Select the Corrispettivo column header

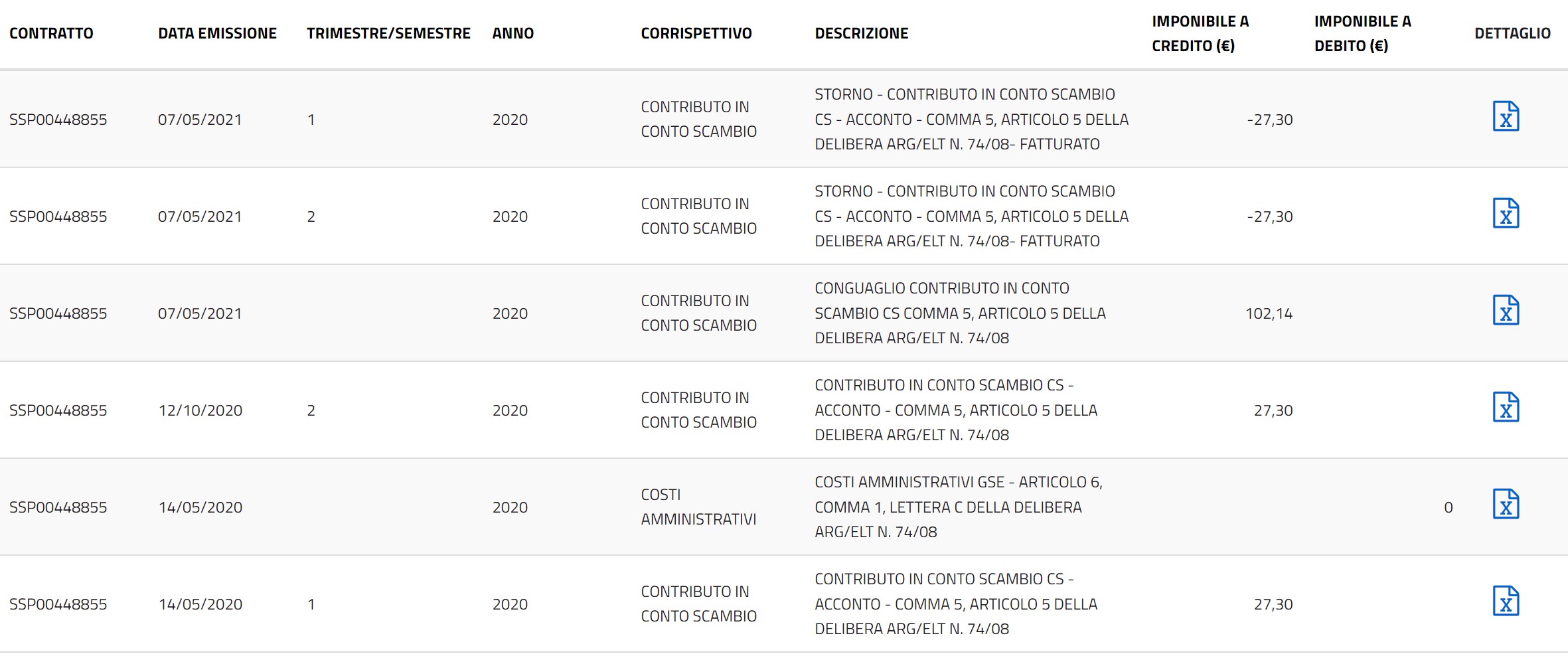pos(696,33)
